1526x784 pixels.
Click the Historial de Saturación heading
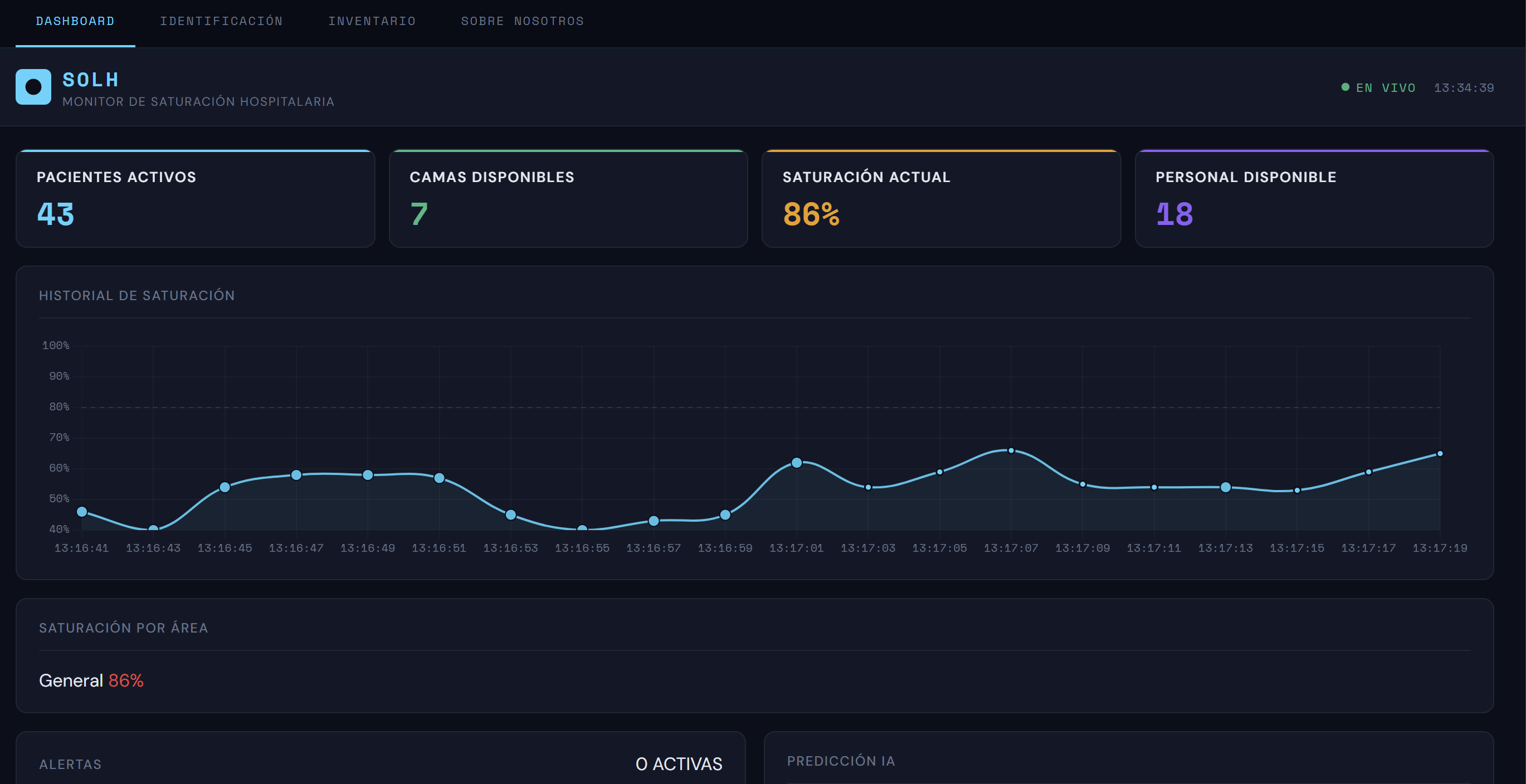point(137,296)
